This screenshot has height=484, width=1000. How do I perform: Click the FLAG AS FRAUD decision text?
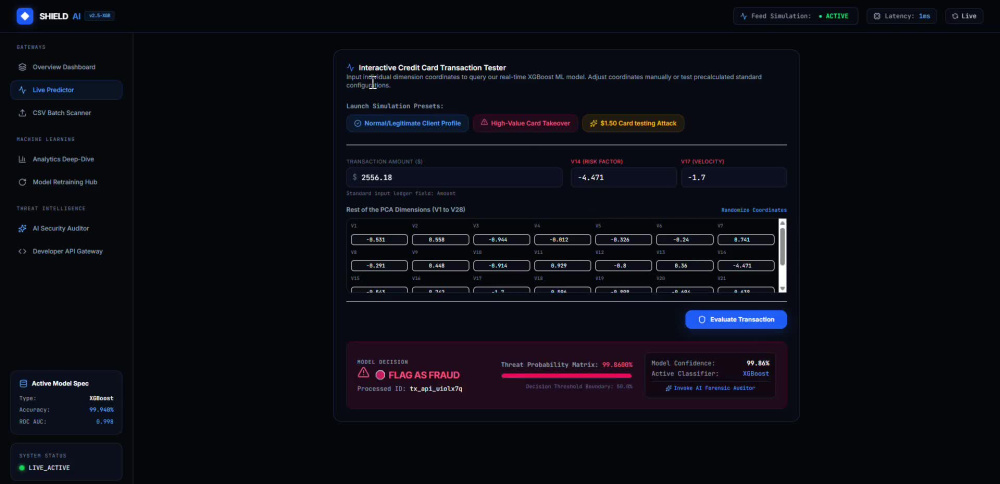click(424, 375)
